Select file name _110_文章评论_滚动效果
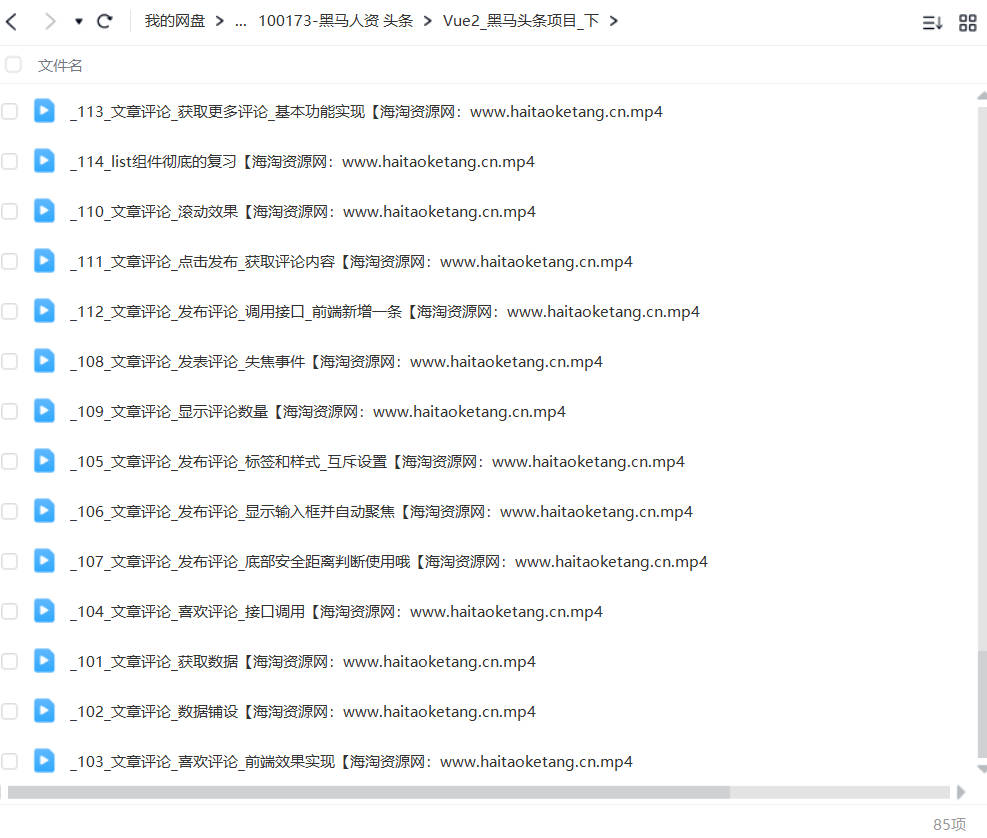This screenshot has height=838, width=987. 303,212
